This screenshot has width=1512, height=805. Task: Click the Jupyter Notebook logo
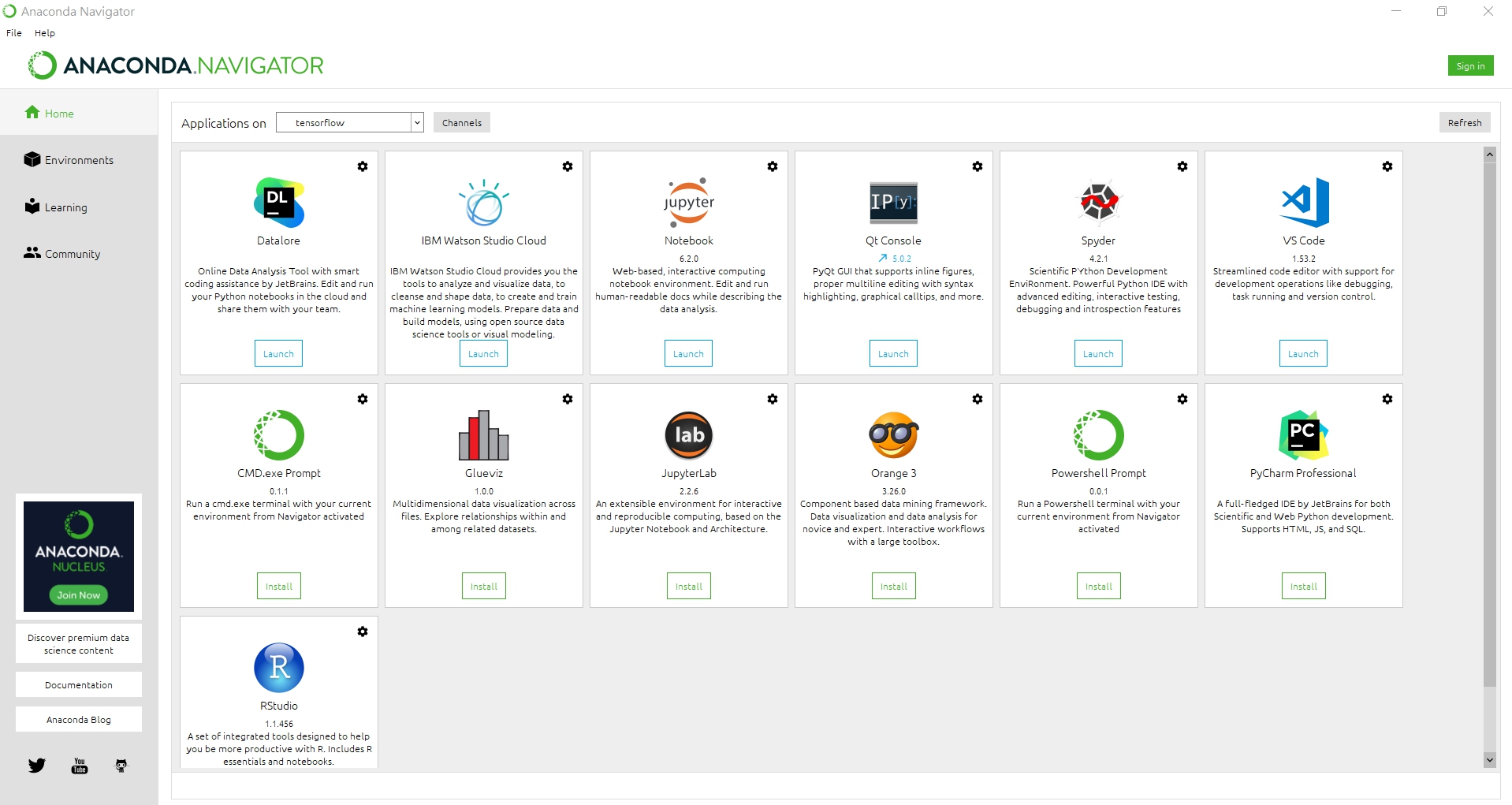pyautogui.click(x=689, y=203)
